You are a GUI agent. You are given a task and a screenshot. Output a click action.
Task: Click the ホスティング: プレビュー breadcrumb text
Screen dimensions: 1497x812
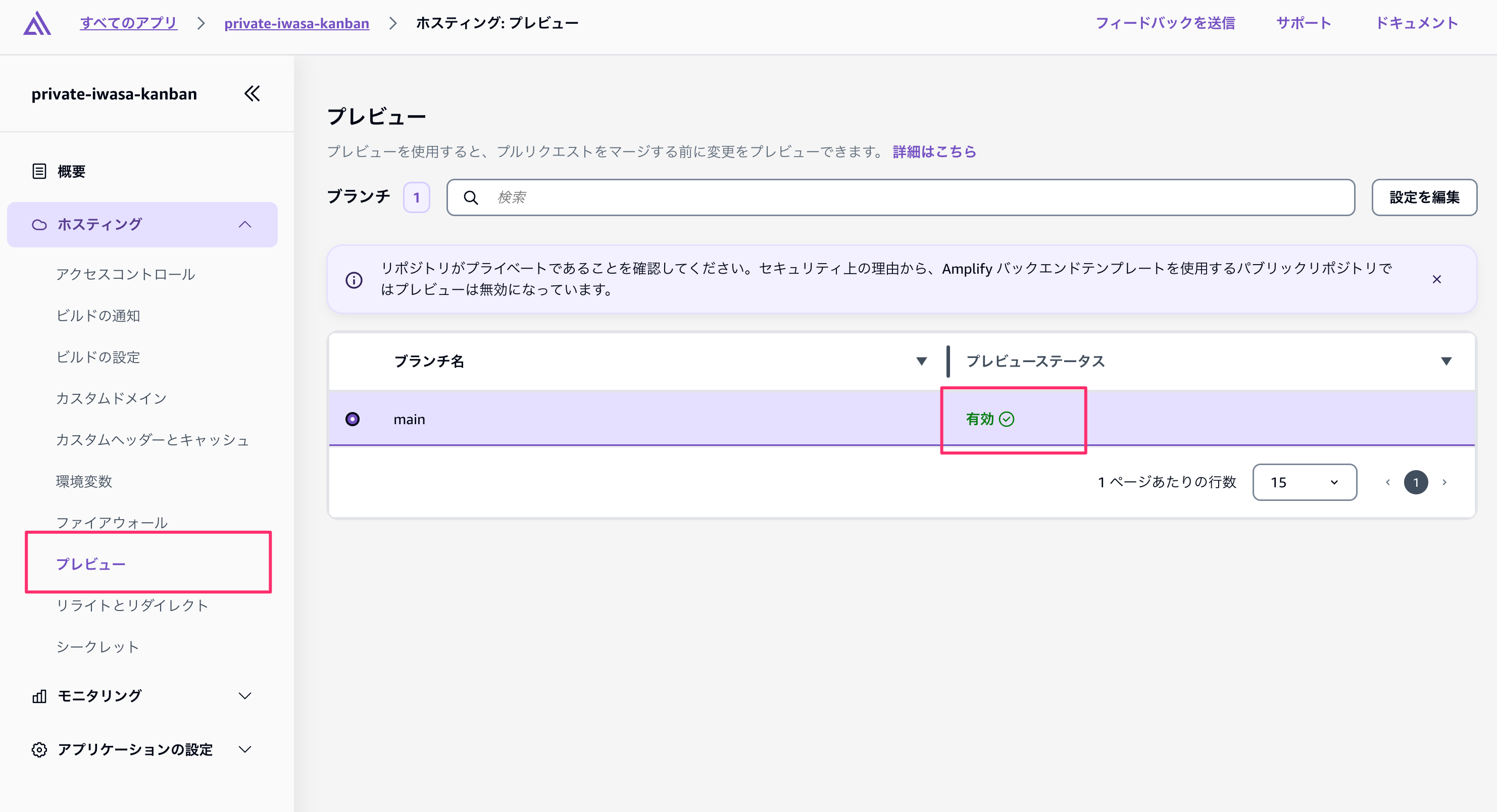click(x=497, y=23)
